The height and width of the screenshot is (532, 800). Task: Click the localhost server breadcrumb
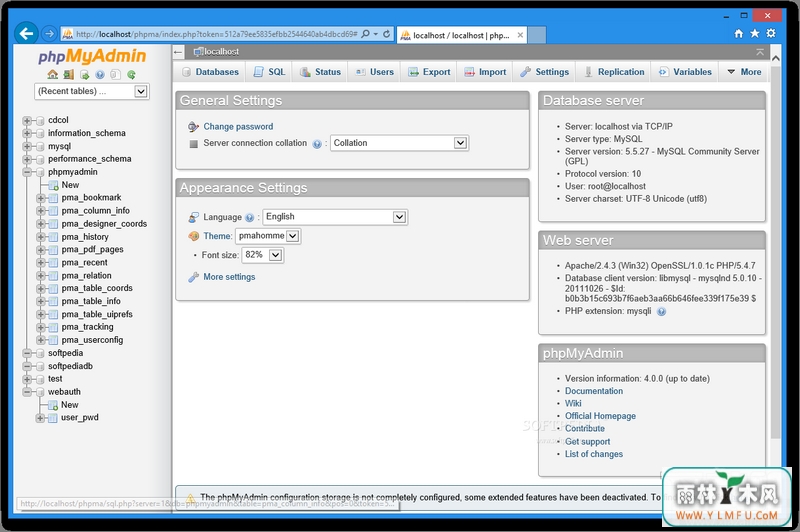coord(221,52)
